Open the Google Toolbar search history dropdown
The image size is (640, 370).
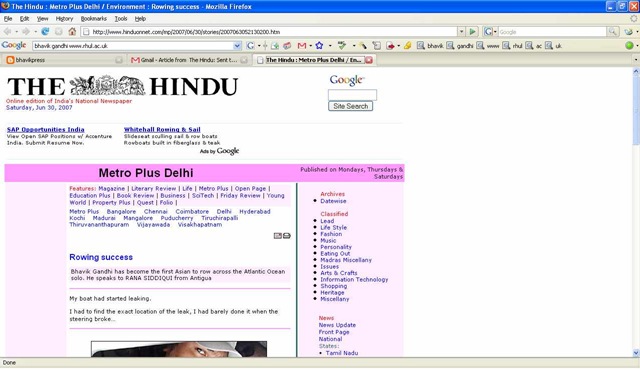(x=237, y=46)
